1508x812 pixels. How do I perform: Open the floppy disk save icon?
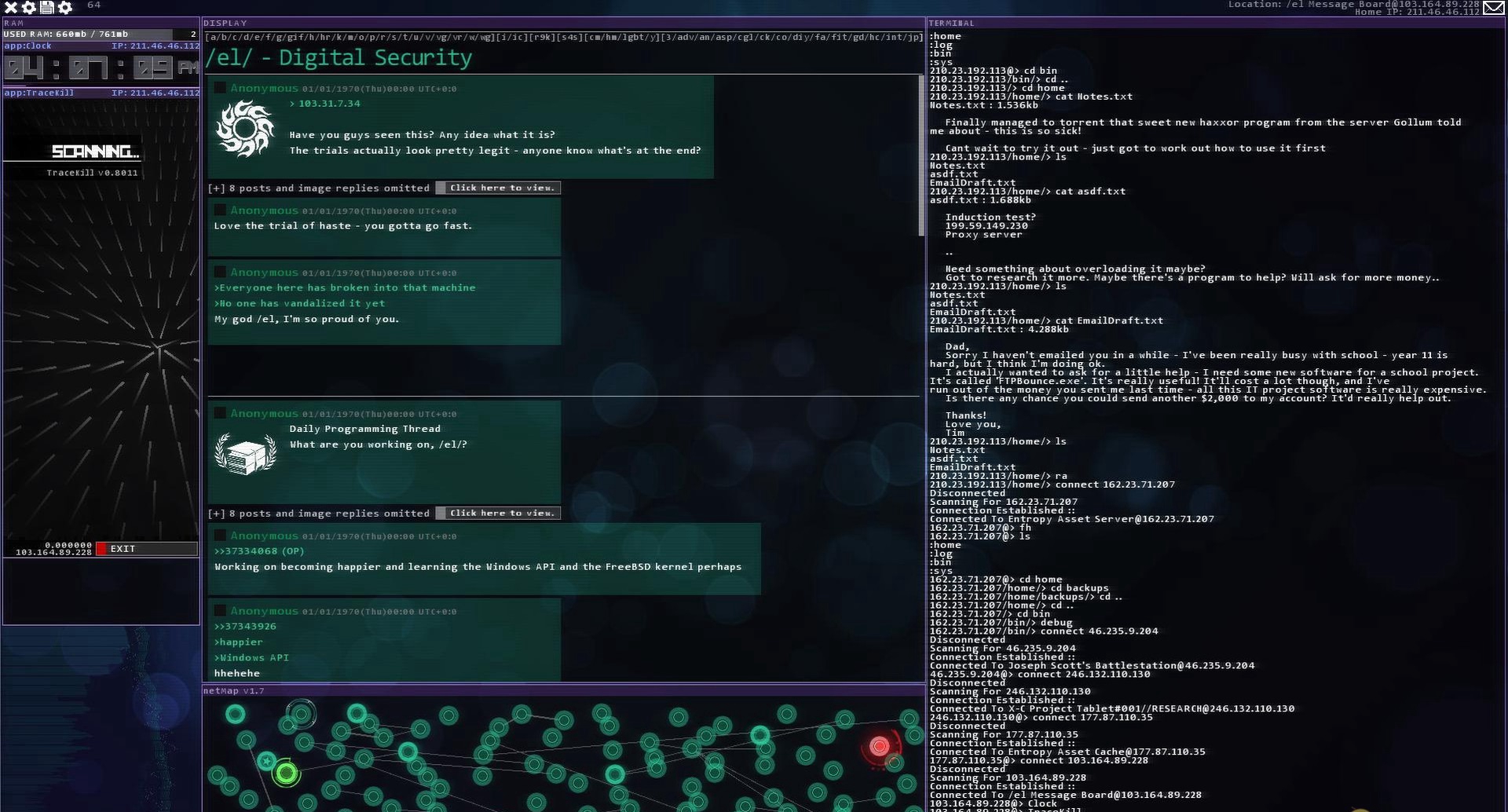pyautogui.click(x=47, y=7)
